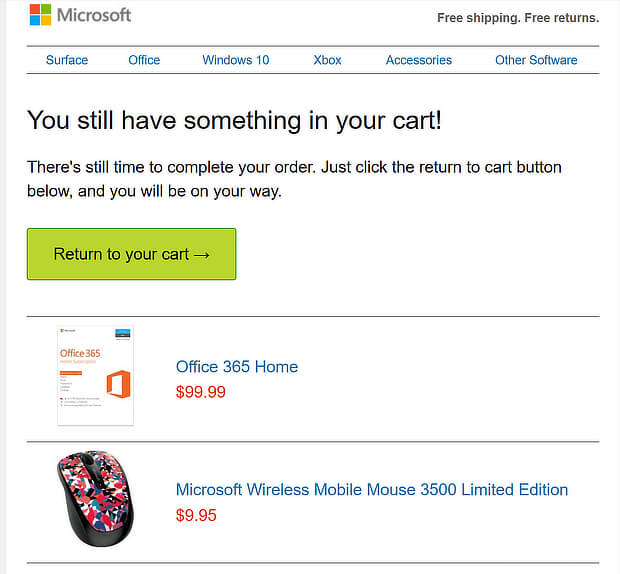Open the Surface navigation link
Image resolution: width=620 pixels, height=574 pixels.
pos(67,60)
